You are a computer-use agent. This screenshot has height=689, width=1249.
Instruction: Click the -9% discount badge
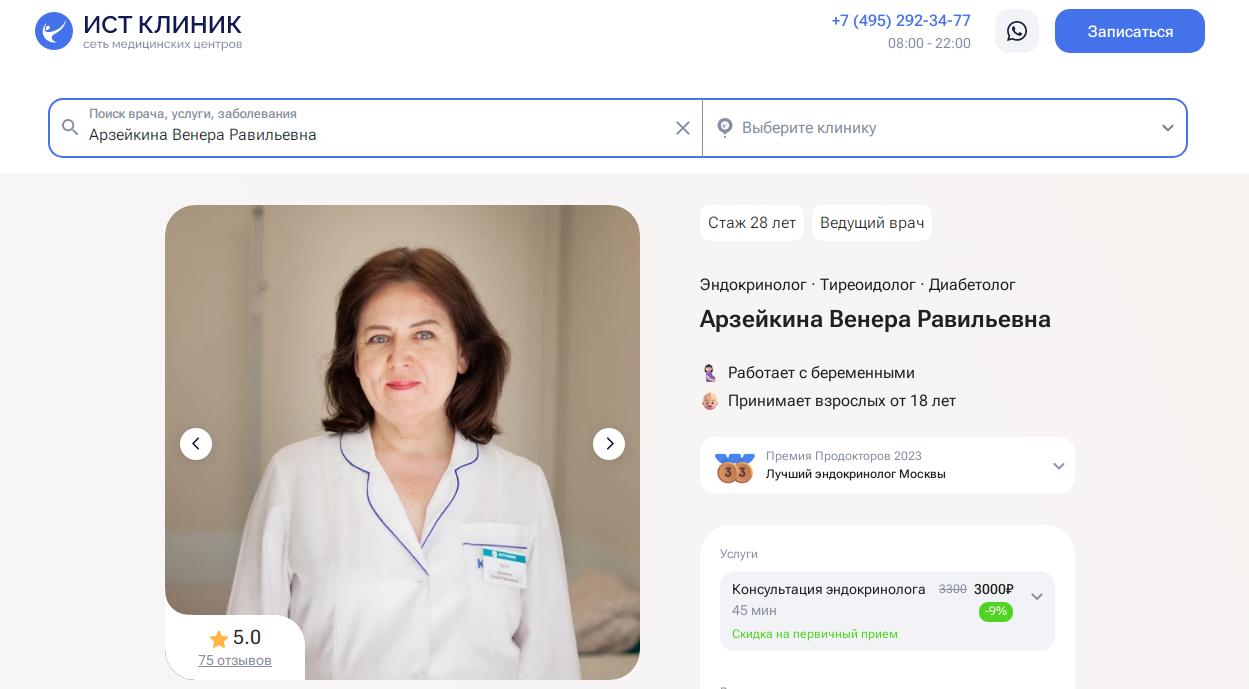tap(996, 611)
